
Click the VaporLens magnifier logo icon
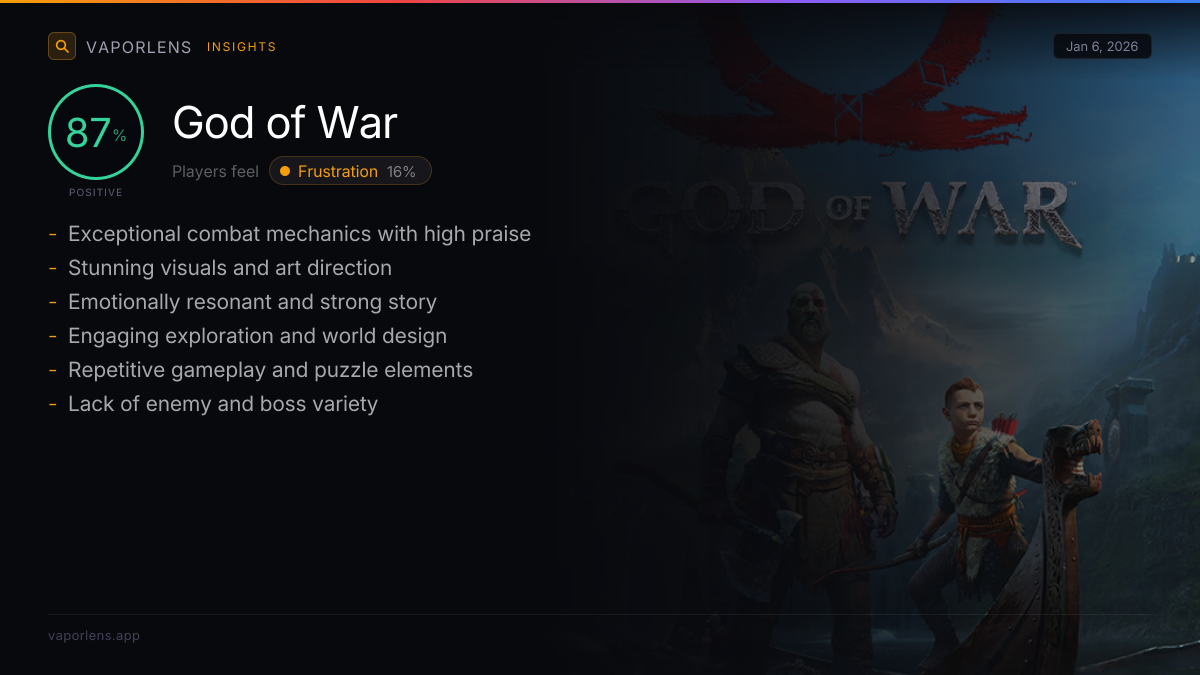pos(62,46)
